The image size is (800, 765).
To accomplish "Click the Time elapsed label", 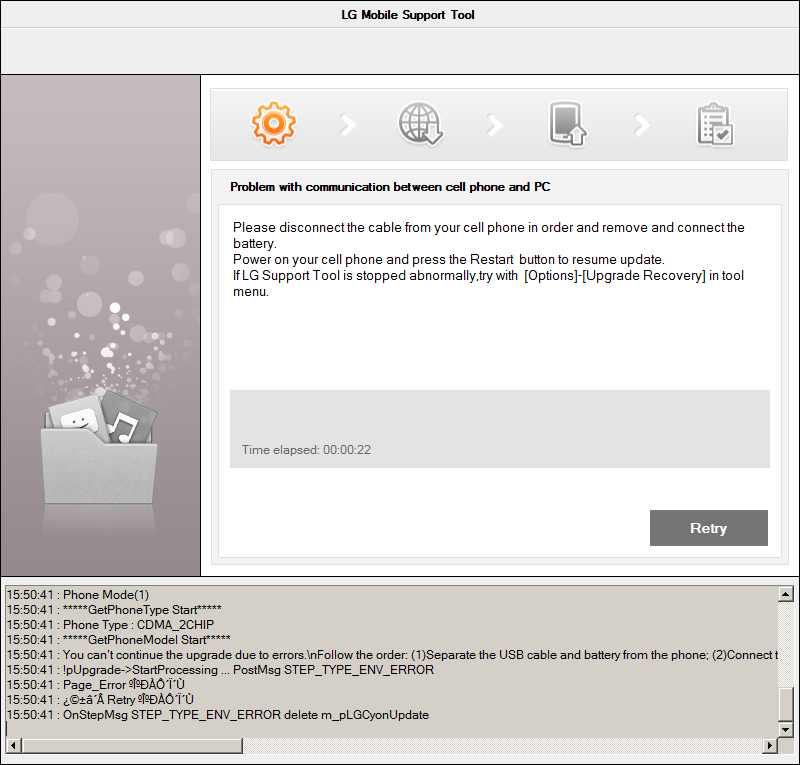I will point(306,451).
